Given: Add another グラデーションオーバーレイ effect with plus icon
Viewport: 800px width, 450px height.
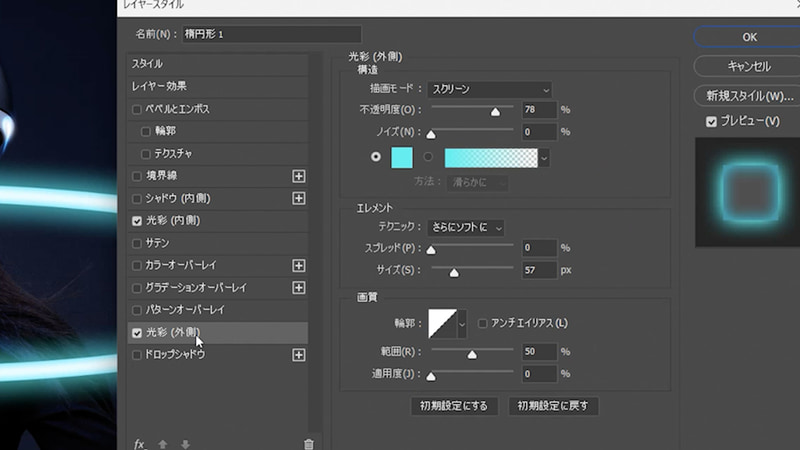Looking at the screenshot, I should (x=298, y=288).
